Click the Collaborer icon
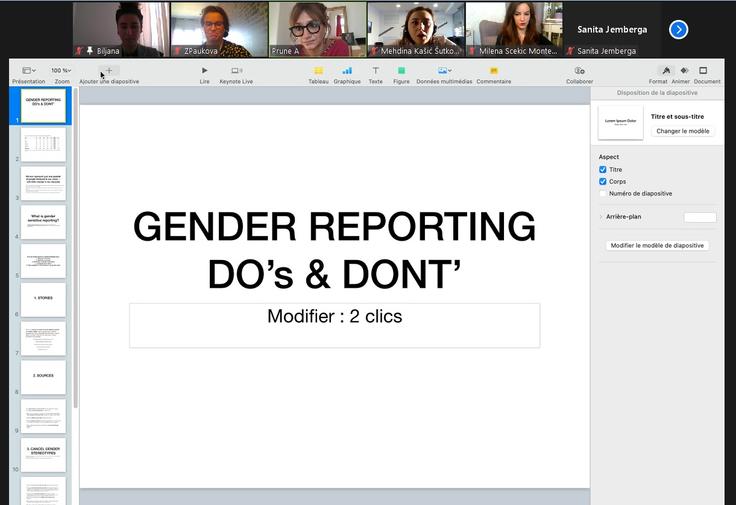 pyautogui.click(x=579, y=71)
